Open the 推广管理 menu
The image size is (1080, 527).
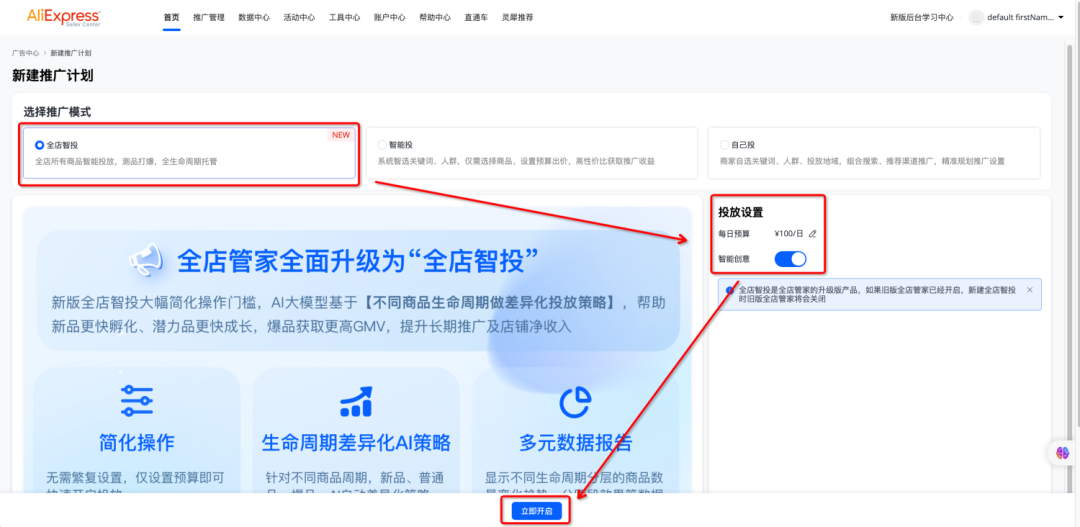tap(209, 17)
